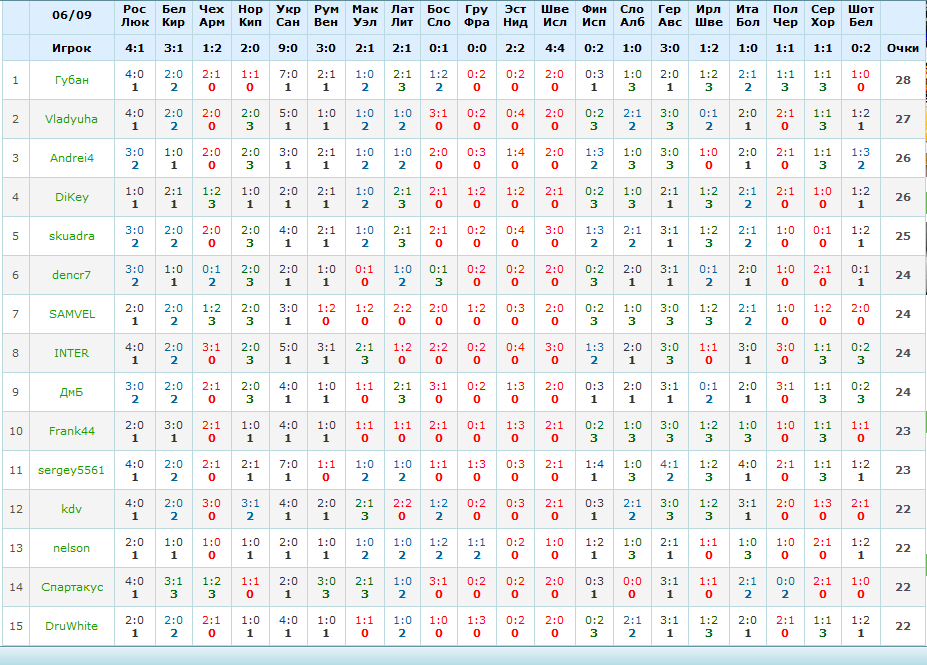Click the Очки column header
Screen dimensions: 927x665
(x=903, y=48)
